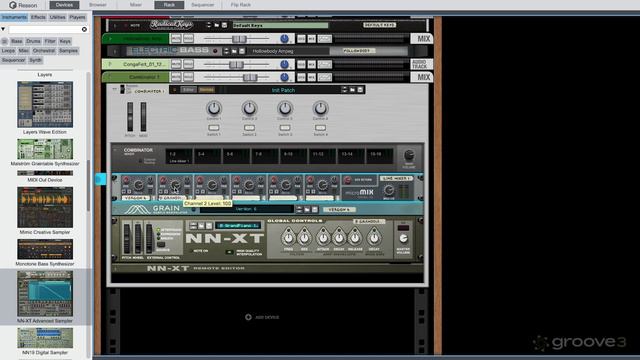Image resolution: width=640 pixels, height=360 pixels.
Task: Filter devices by Bass tag
Action: pyautogui.click(x=17, y=41)
